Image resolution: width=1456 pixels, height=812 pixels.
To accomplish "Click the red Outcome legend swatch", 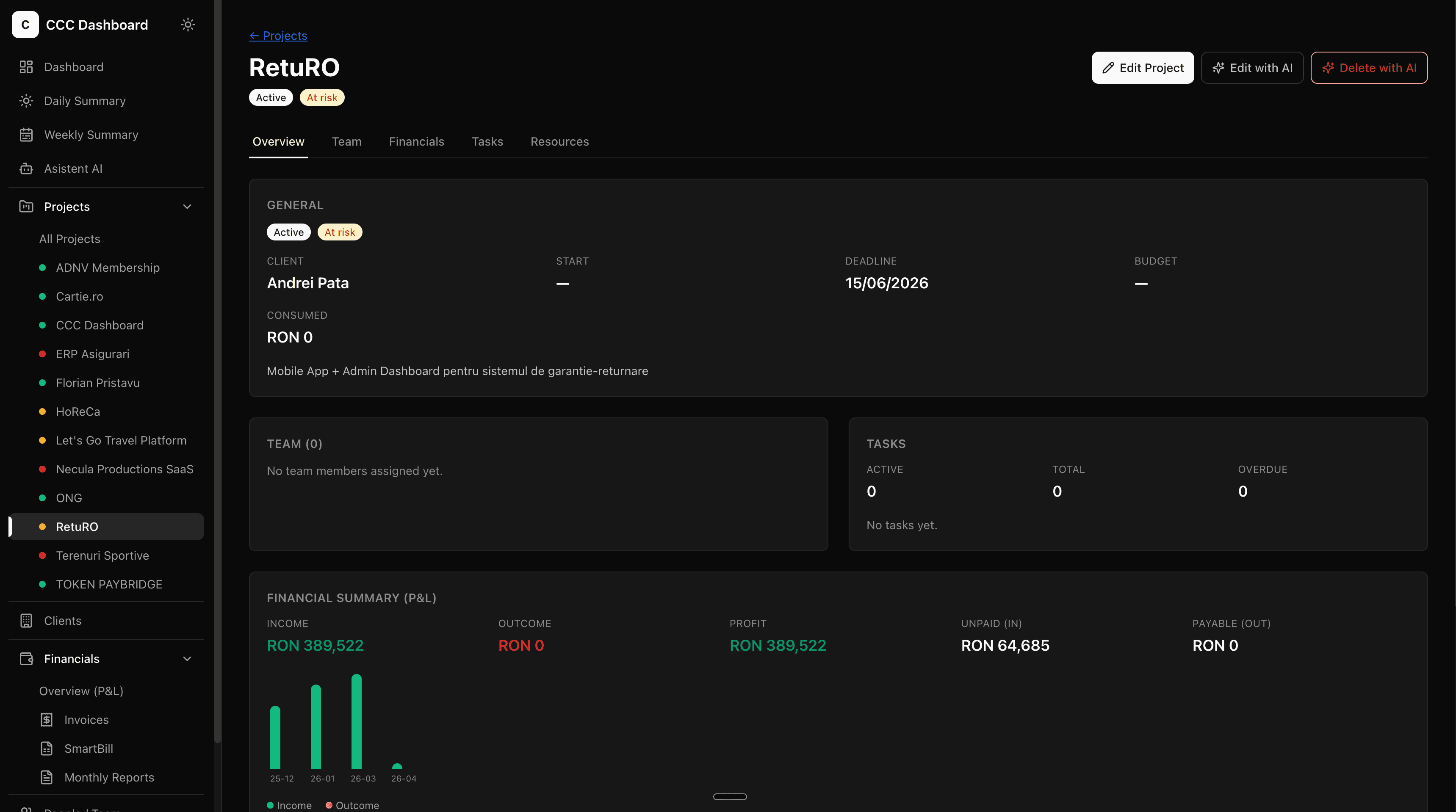I will click(x=329, y=805).
